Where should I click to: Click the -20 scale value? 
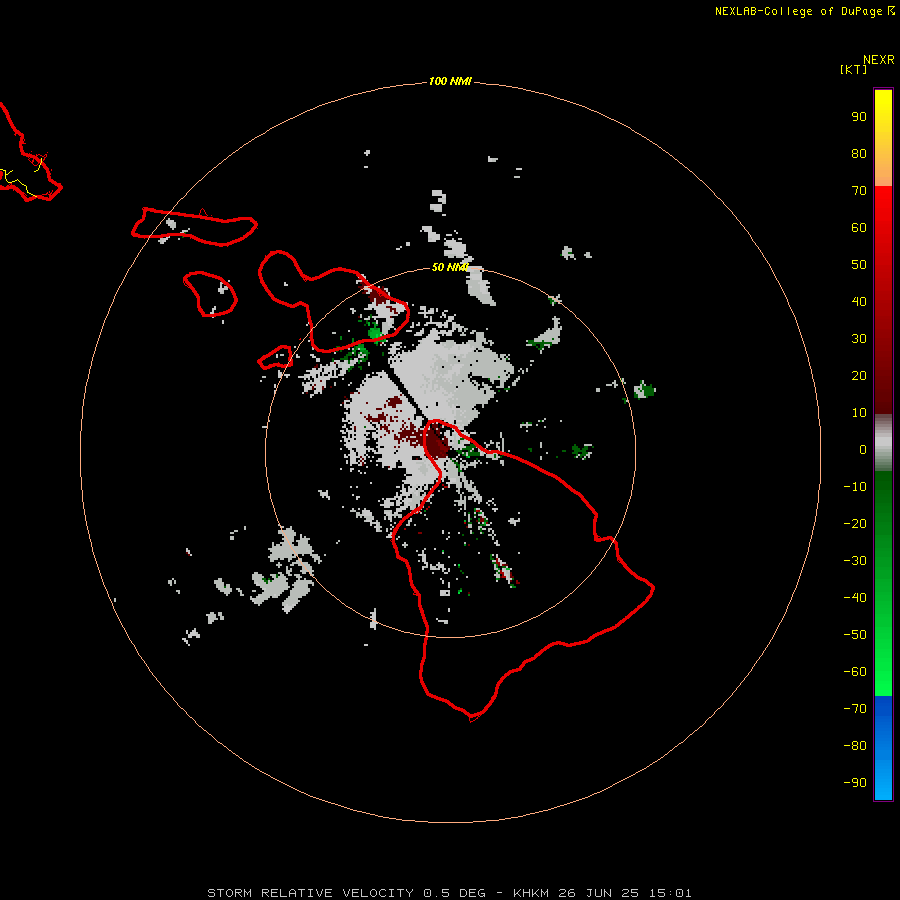coord(855,524)
